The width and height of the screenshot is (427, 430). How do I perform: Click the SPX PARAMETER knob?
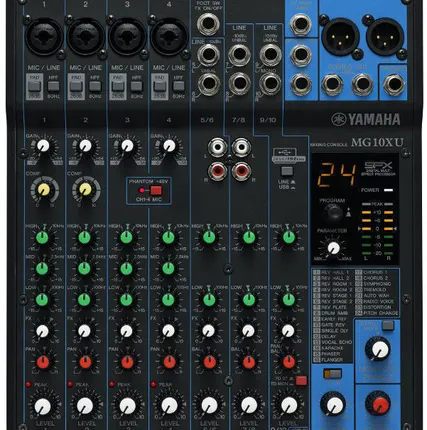pyautogui.click(x=334, y=248)
